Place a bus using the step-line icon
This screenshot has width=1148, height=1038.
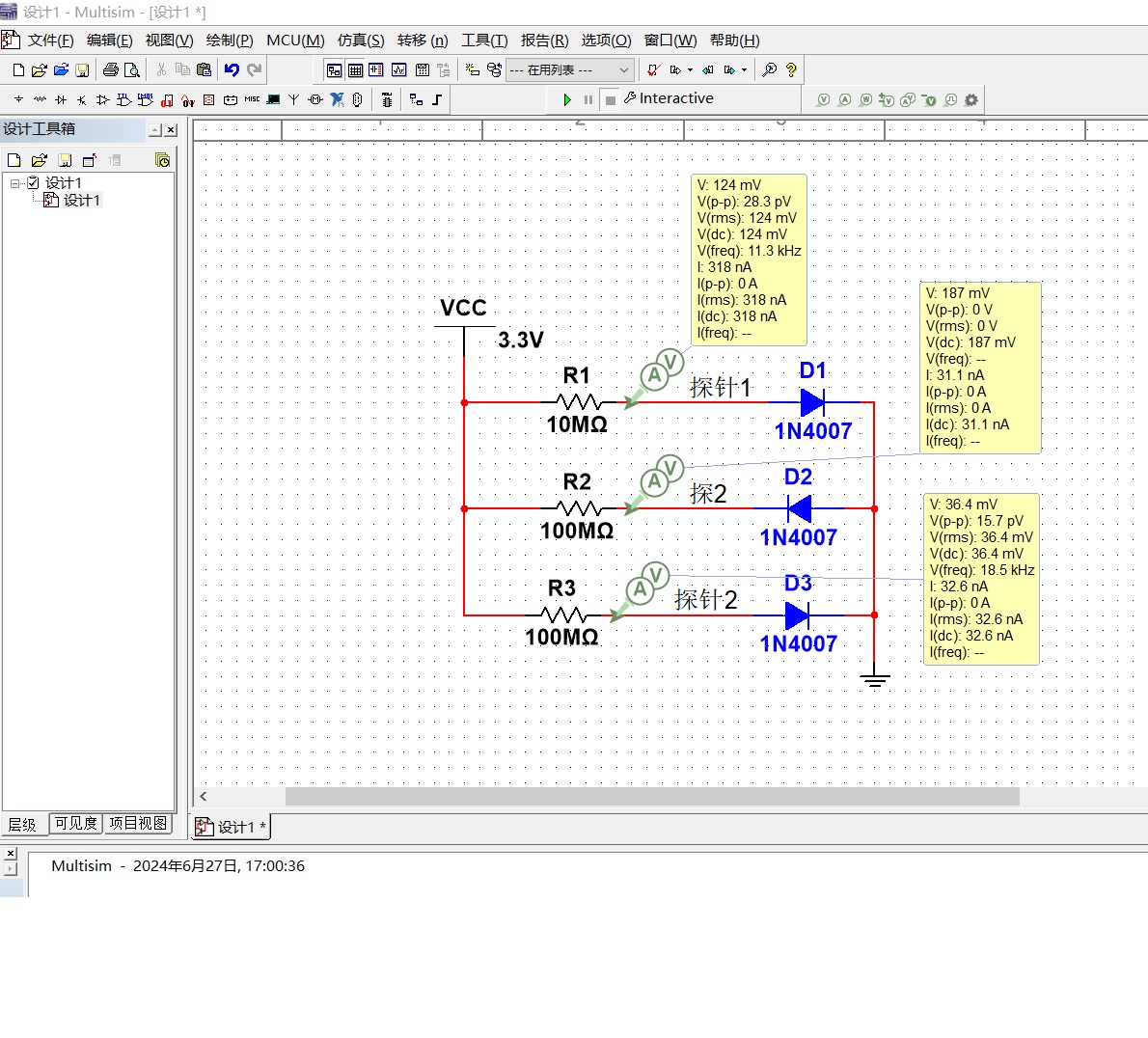click(x=437, y=99)
